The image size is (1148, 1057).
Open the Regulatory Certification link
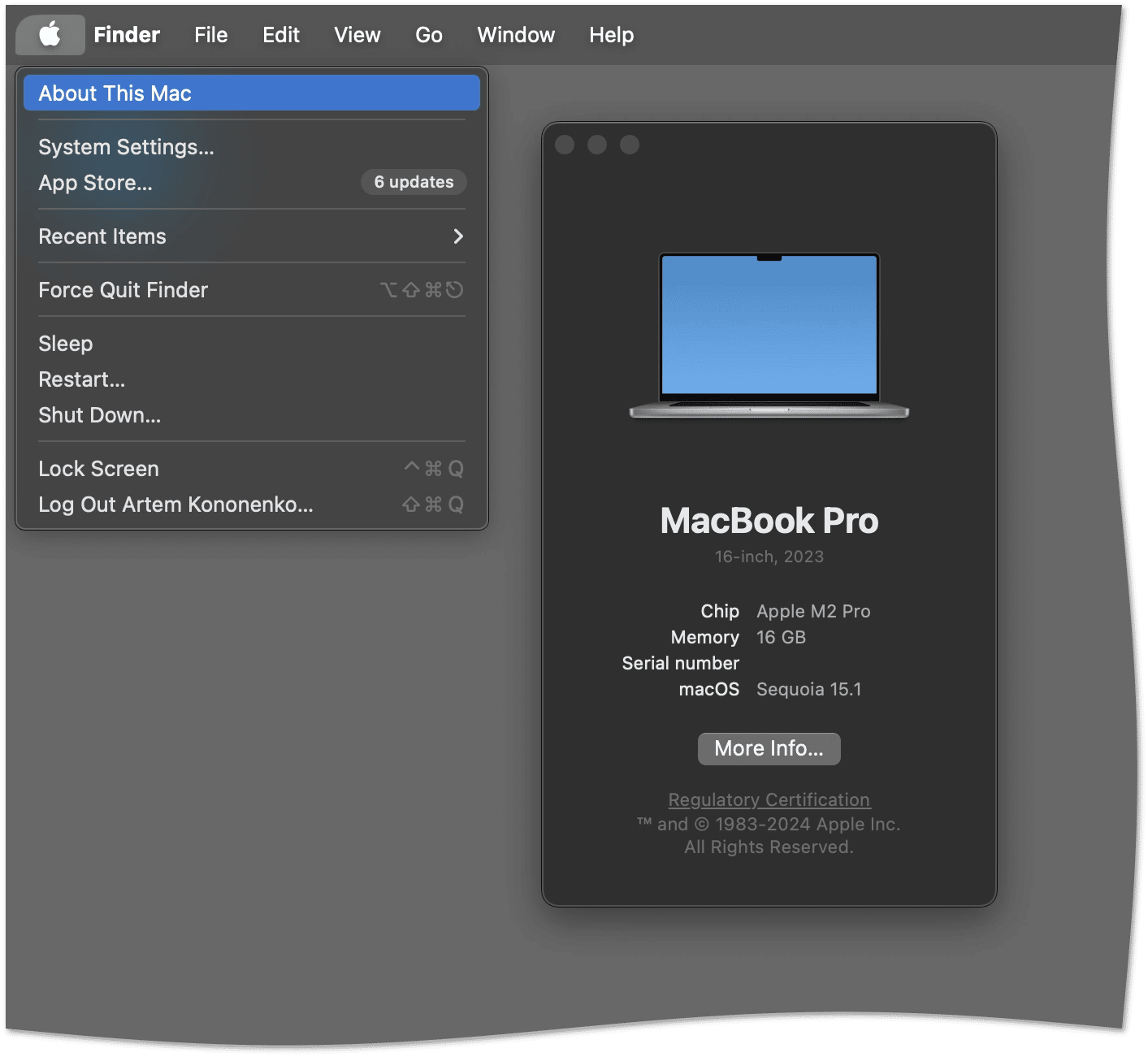[769, 799]
